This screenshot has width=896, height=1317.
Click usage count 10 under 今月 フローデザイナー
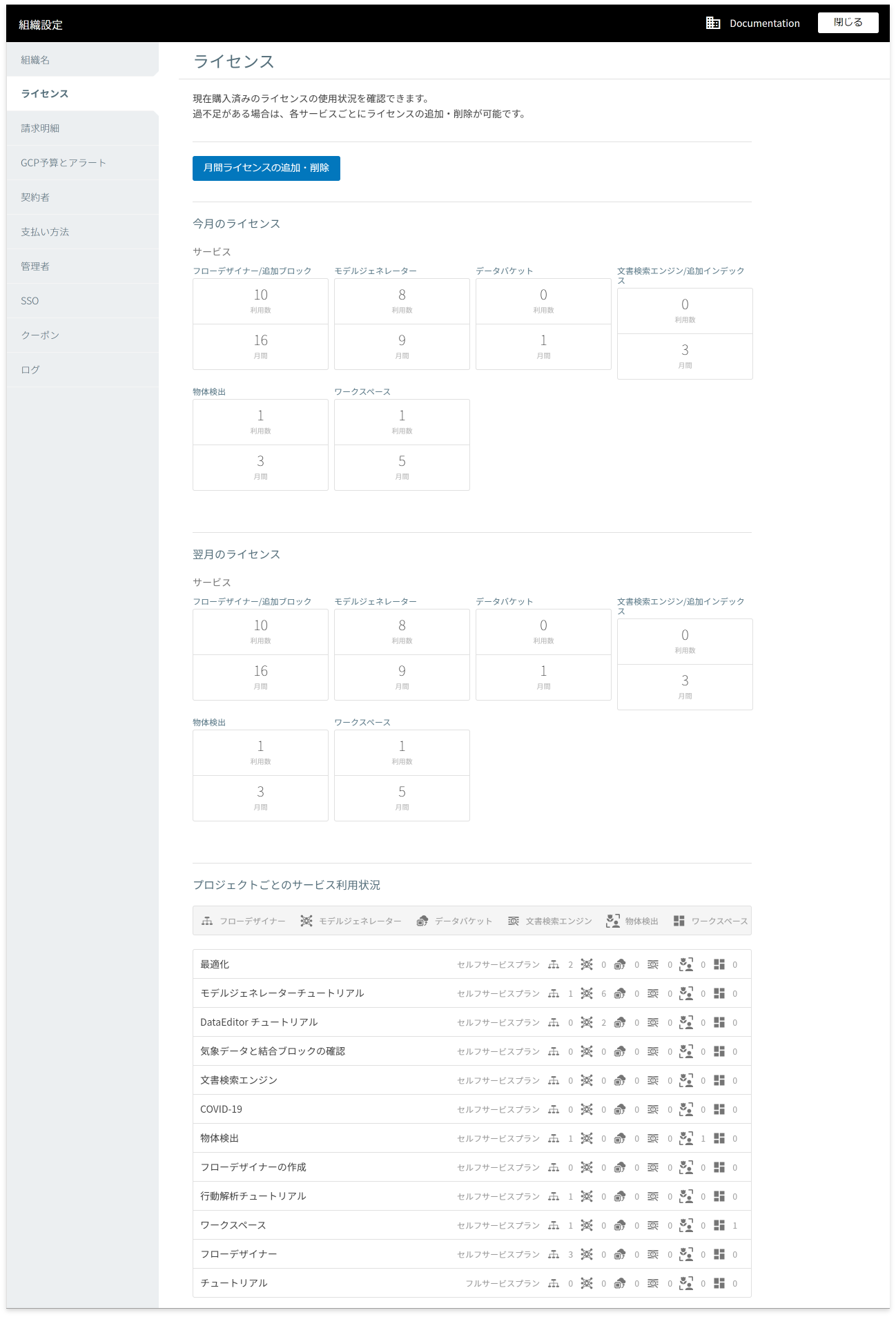coord(260,295)
